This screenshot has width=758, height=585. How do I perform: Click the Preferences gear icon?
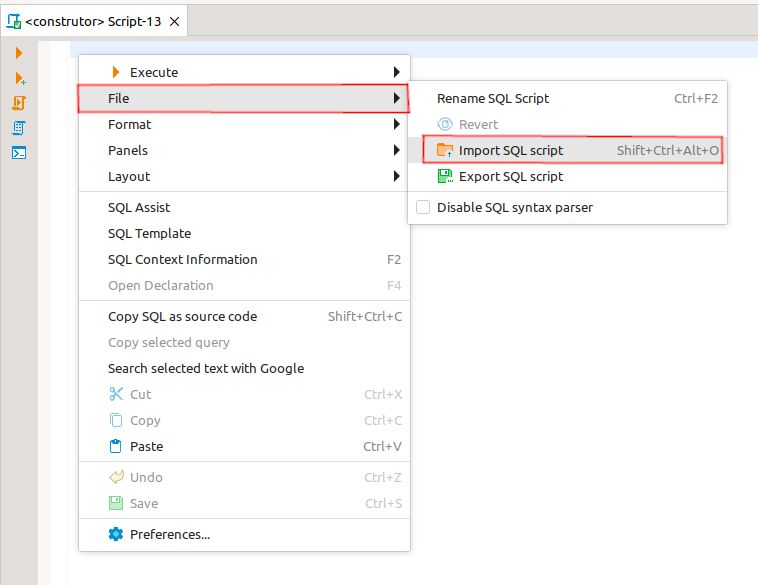click(x=116, y=534)
